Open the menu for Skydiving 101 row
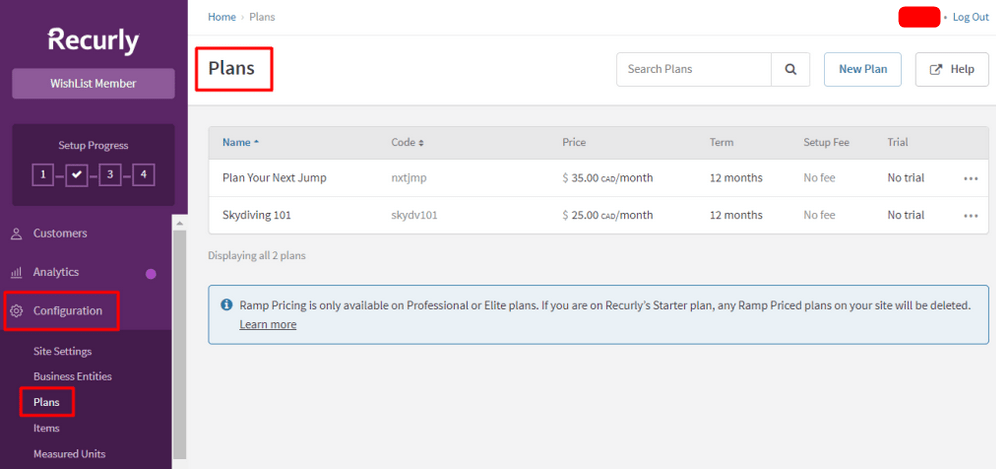Image resolution: width=996 pixels, height=469 pixels. (x=971, y=216)
